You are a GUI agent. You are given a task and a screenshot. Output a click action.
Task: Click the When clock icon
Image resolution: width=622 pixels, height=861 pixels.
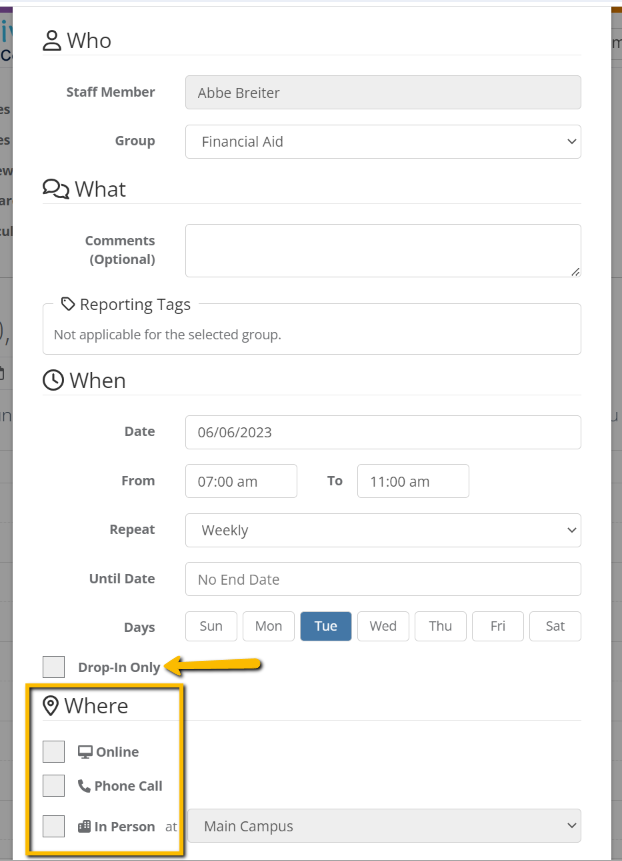[x=53, y=379]
